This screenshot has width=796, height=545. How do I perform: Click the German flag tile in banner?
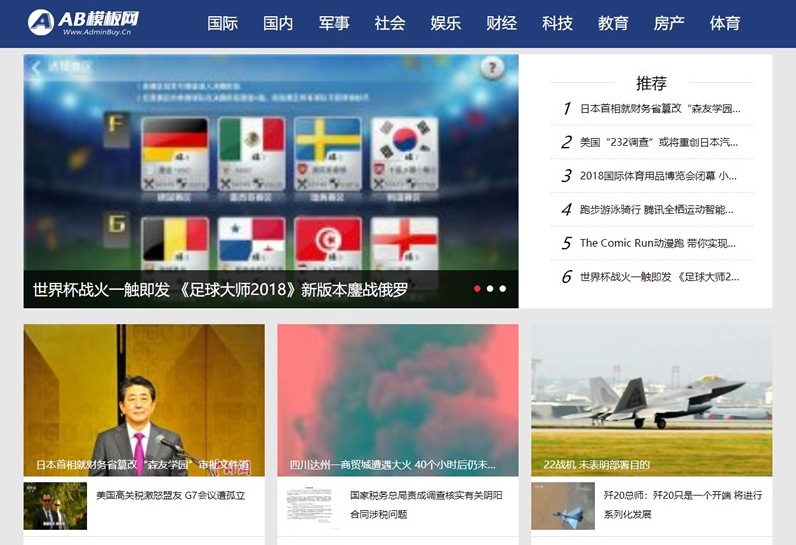coord(175,154)
